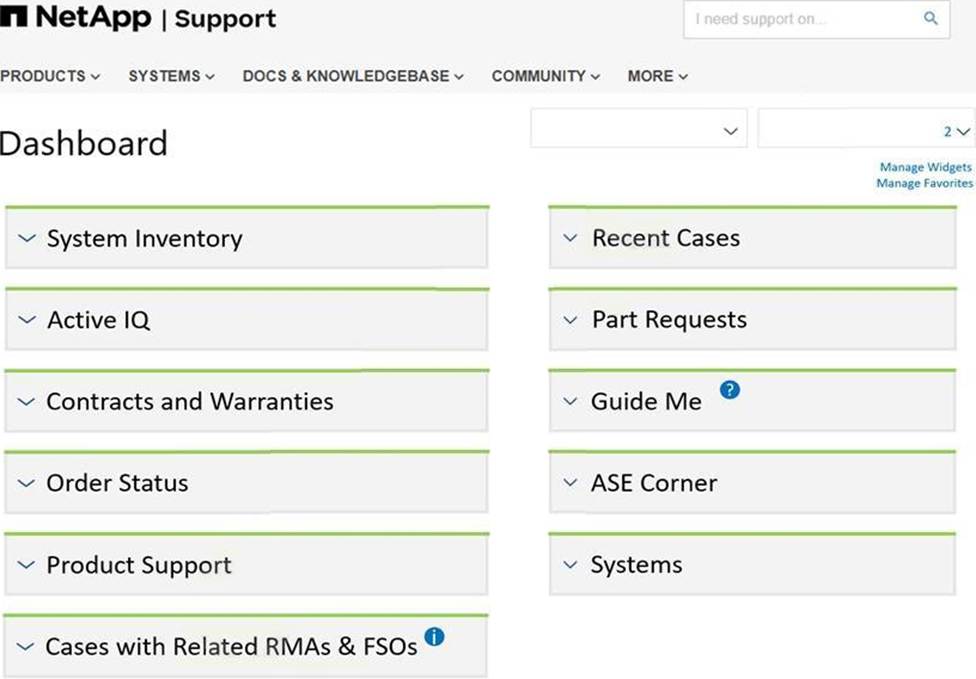Expand the Order Status widget
Screen dimensions: 976x679
[27, 483]
